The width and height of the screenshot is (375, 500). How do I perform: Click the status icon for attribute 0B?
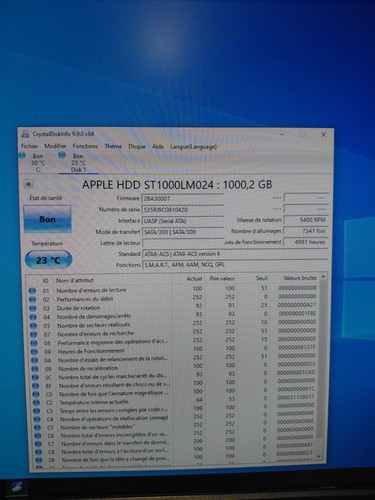click(x=35, y=369)
